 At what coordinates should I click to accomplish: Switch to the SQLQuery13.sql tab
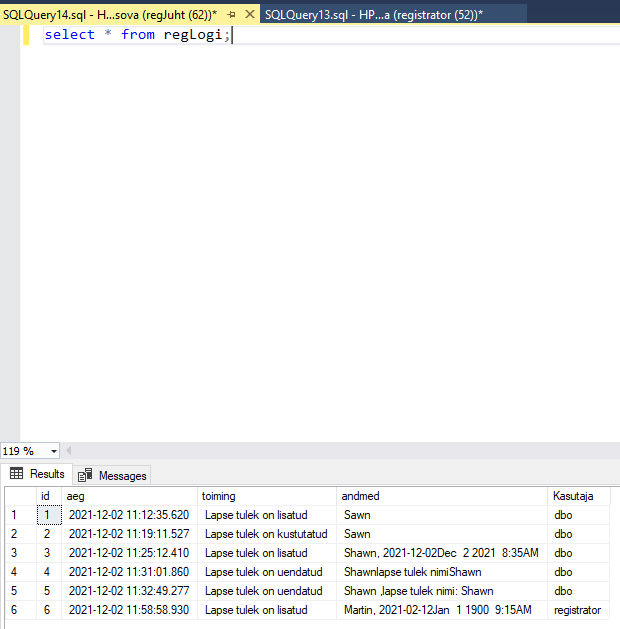[373, 15]
